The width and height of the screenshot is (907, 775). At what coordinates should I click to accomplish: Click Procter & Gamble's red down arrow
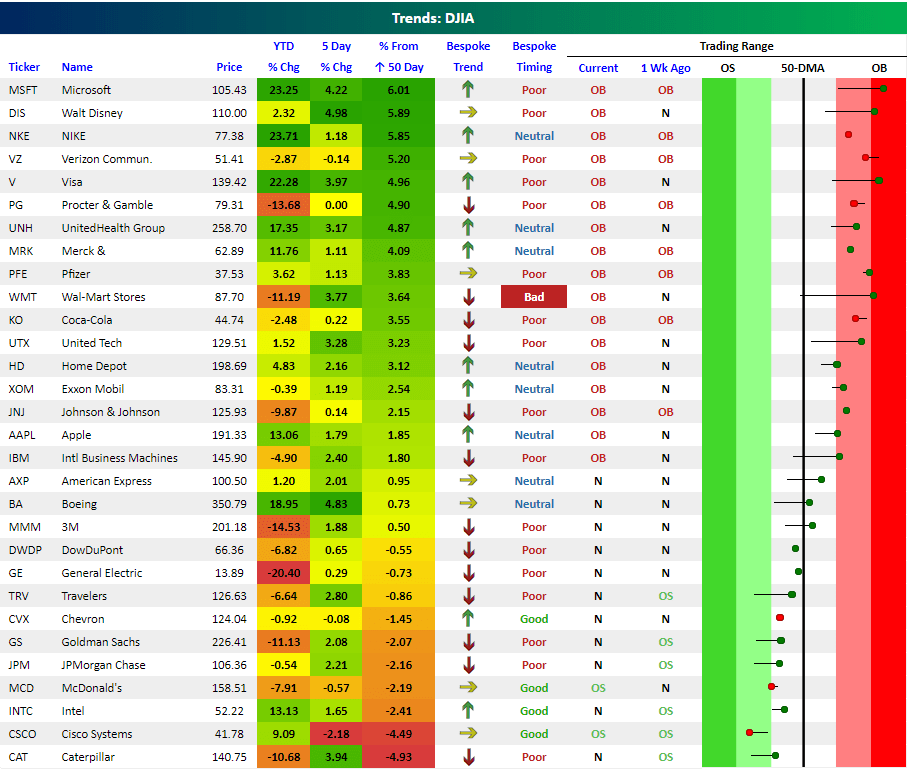(468, 205)
